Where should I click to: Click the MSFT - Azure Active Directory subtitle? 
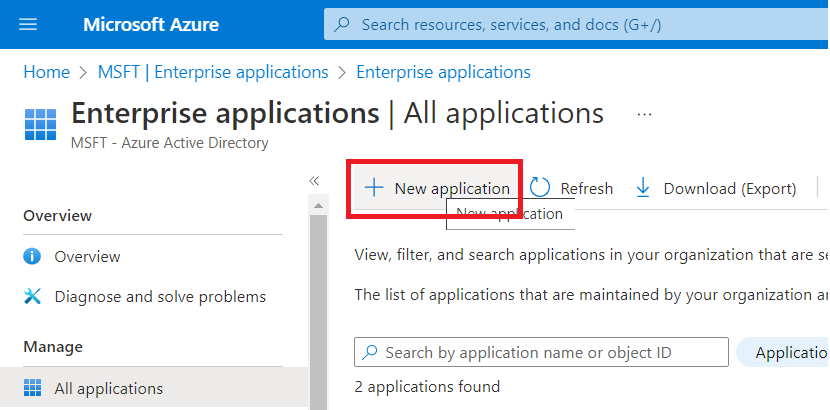tap(169, 143)
